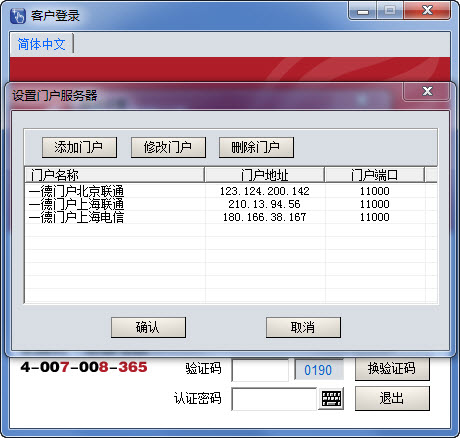Click the 退出 button

pos(392,398)
